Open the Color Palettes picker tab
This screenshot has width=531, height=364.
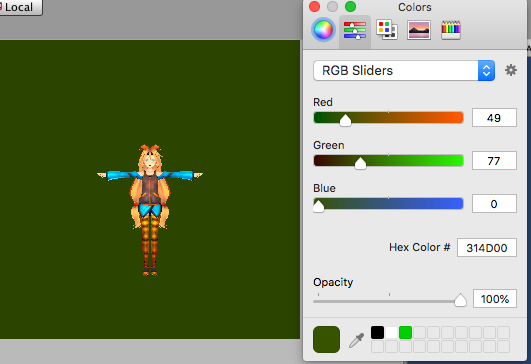[x=387, y=30]
